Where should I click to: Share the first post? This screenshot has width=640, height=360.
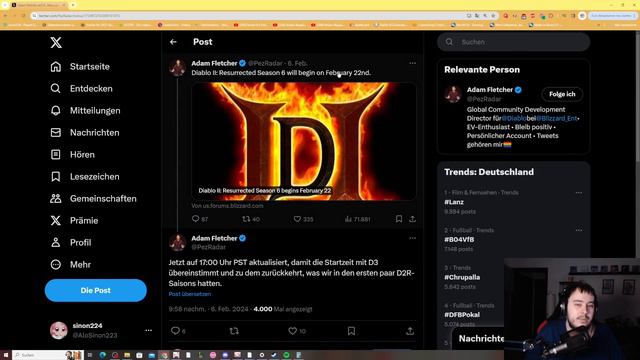tap(412, 219)
